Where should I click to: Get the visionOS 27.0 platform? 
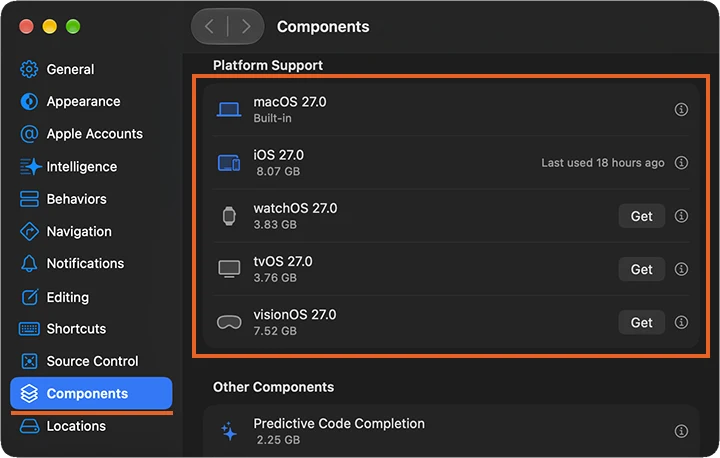coord(641,322)
